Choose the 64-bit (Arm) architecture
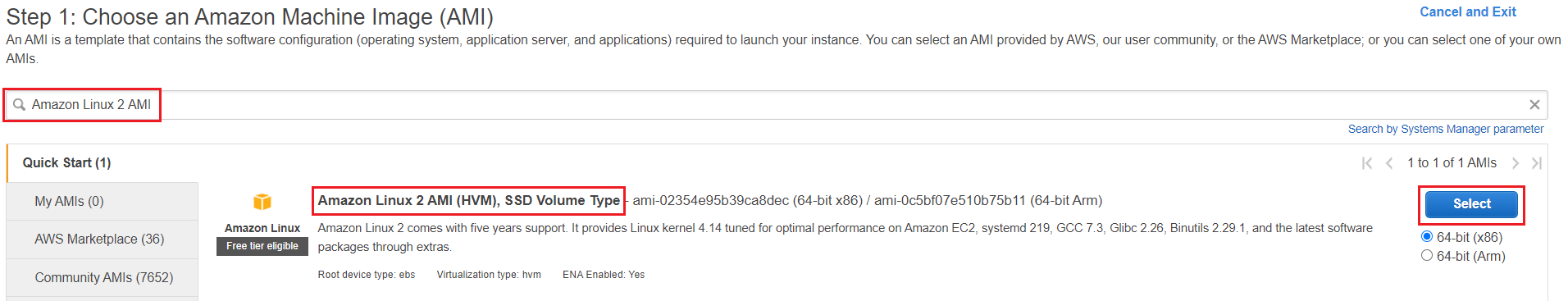Screen dimensions: 1568x301 pyautogui.click(x=1427, y=256)
